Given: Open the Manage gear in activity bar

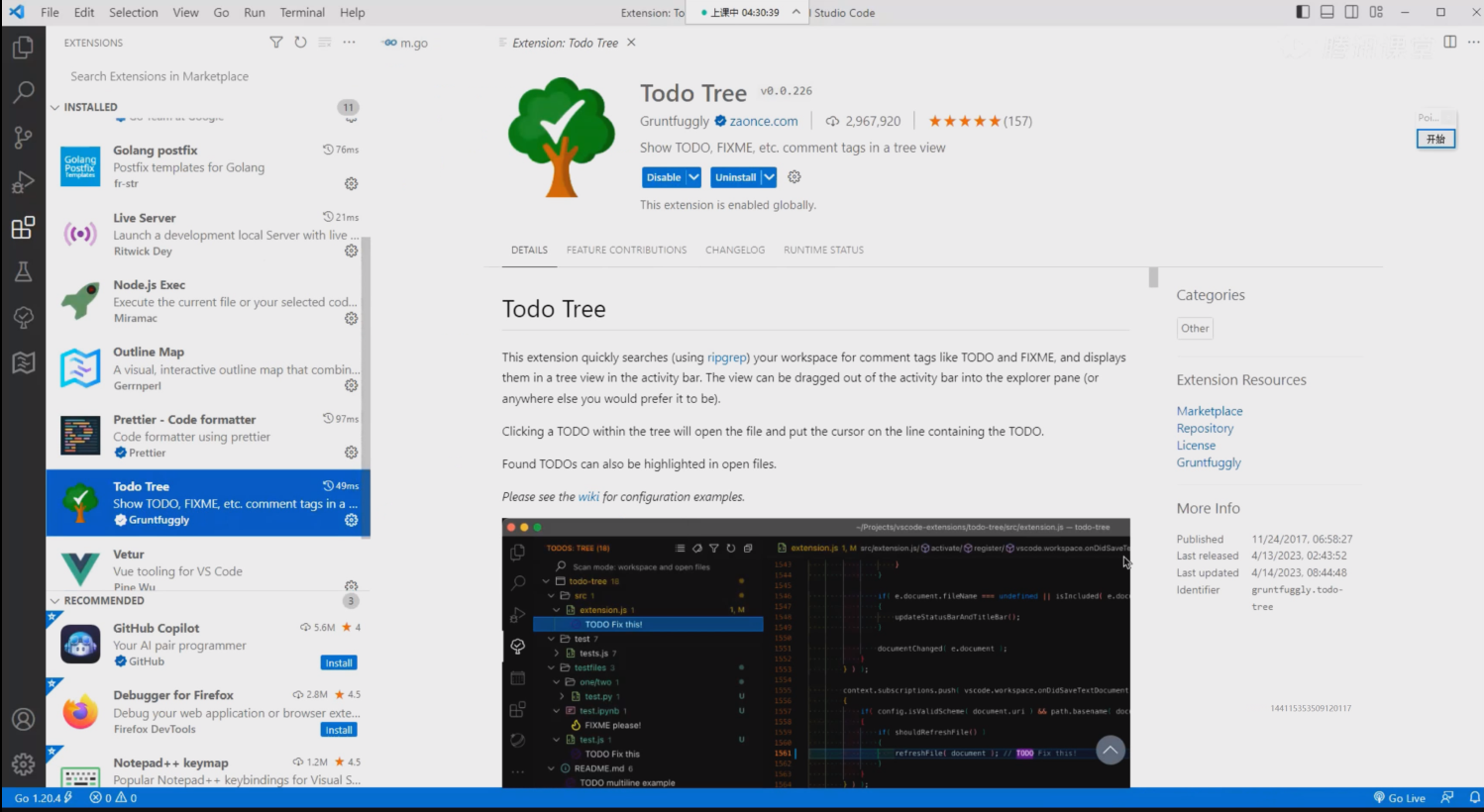Looking at the screenshot, I should pos(23,763).
